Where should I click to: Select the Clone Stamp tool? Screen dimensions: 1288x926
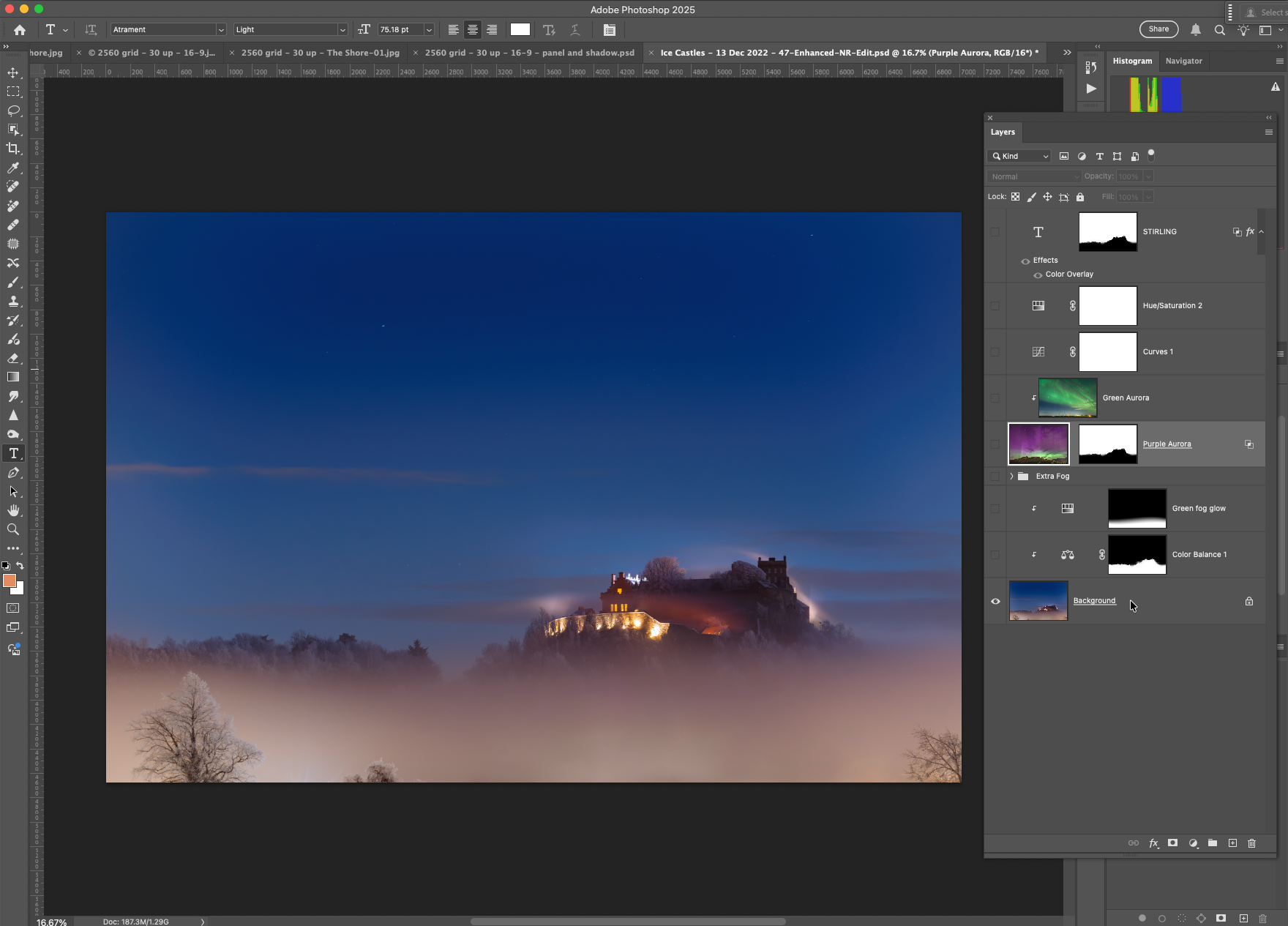click(x=13, y=301)
